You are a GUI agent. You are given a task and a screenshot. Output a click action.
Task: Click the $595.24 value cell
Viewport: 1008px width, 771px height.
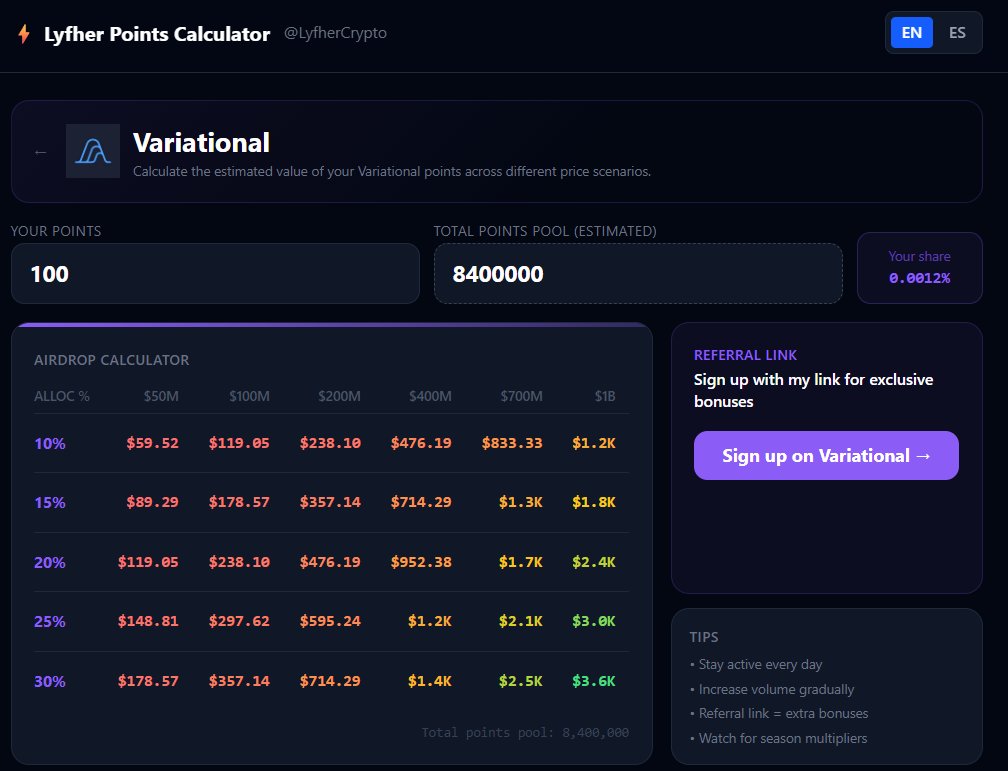pyautogui.click(x=330, y=621)
